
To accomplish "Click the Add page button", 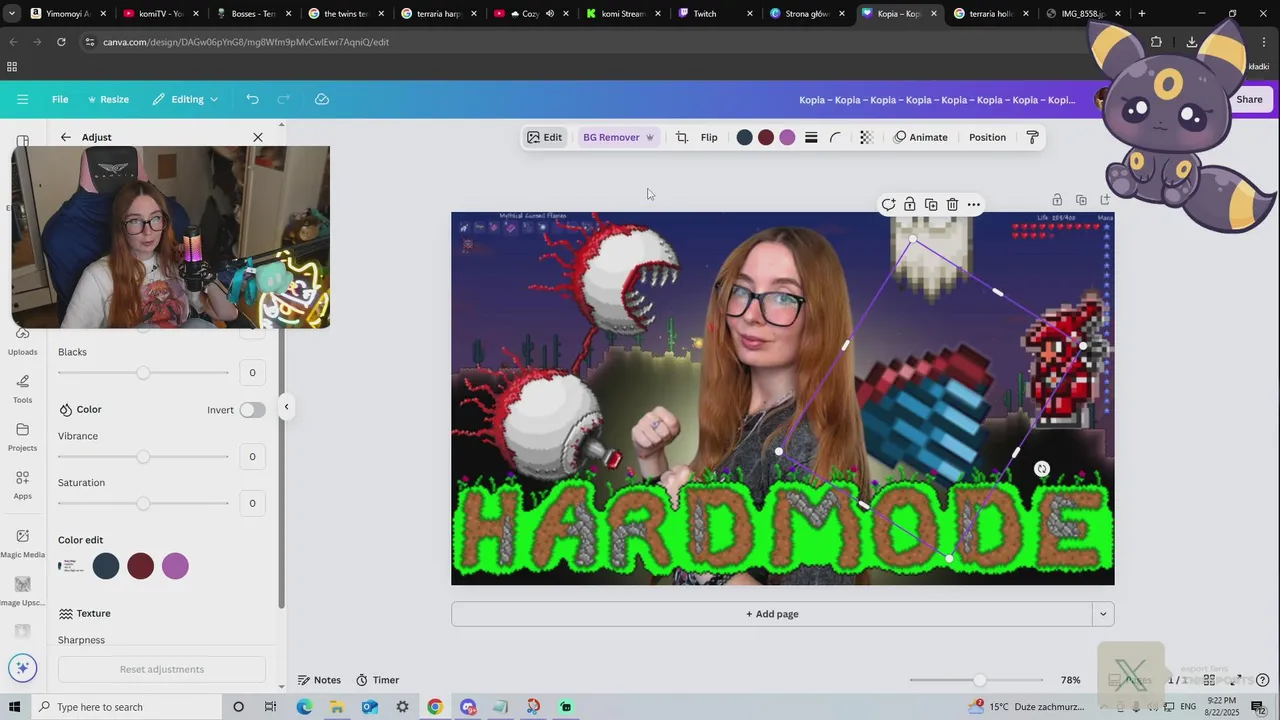I will (x=772, y=614).
